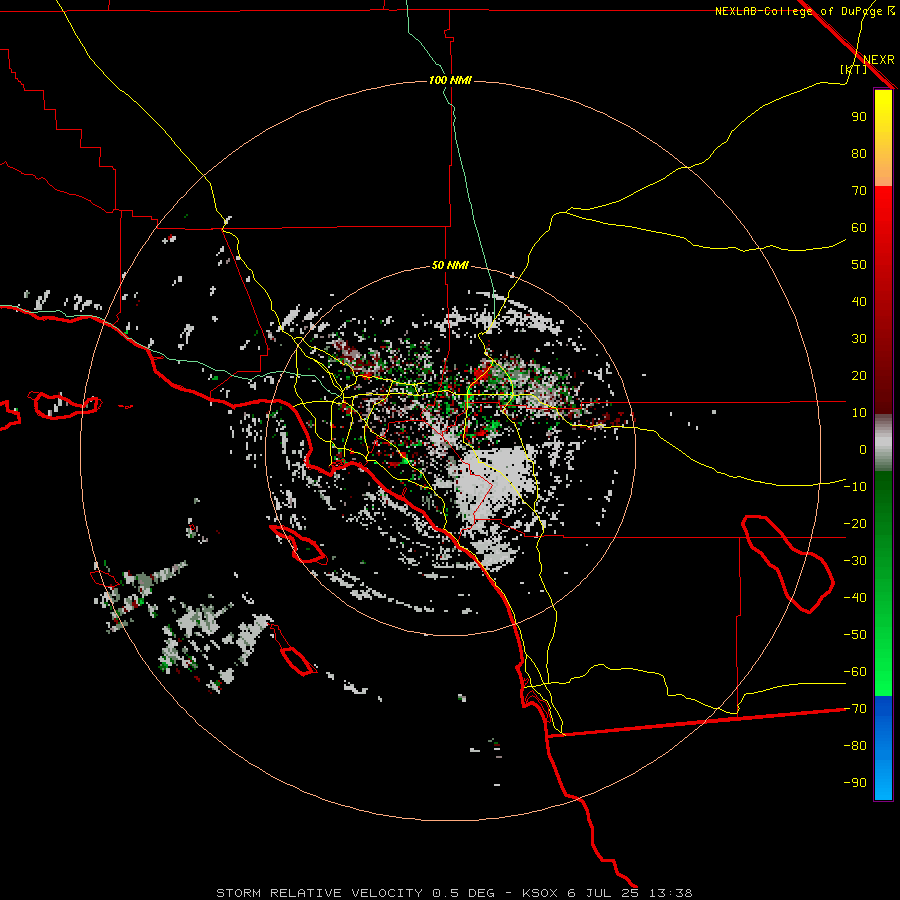Click the 10 label on velocity scale
Screen dimensions: 900x900
point(859,413)
